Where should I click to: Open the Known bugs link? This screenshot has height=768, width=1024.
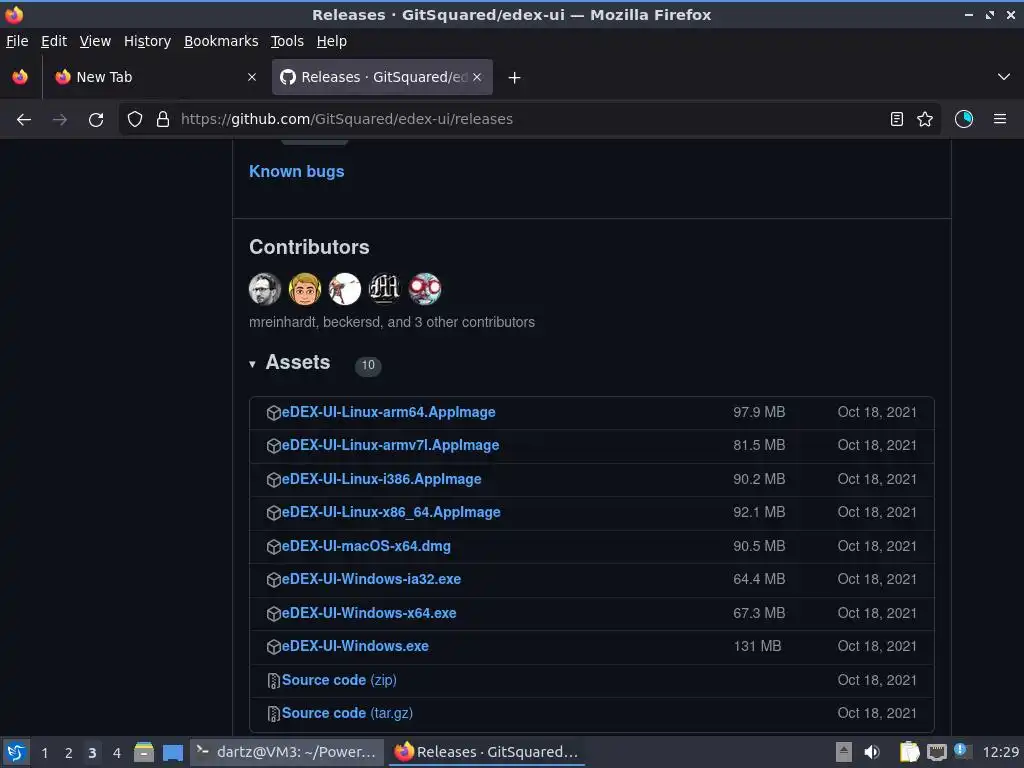click(296, 172)
